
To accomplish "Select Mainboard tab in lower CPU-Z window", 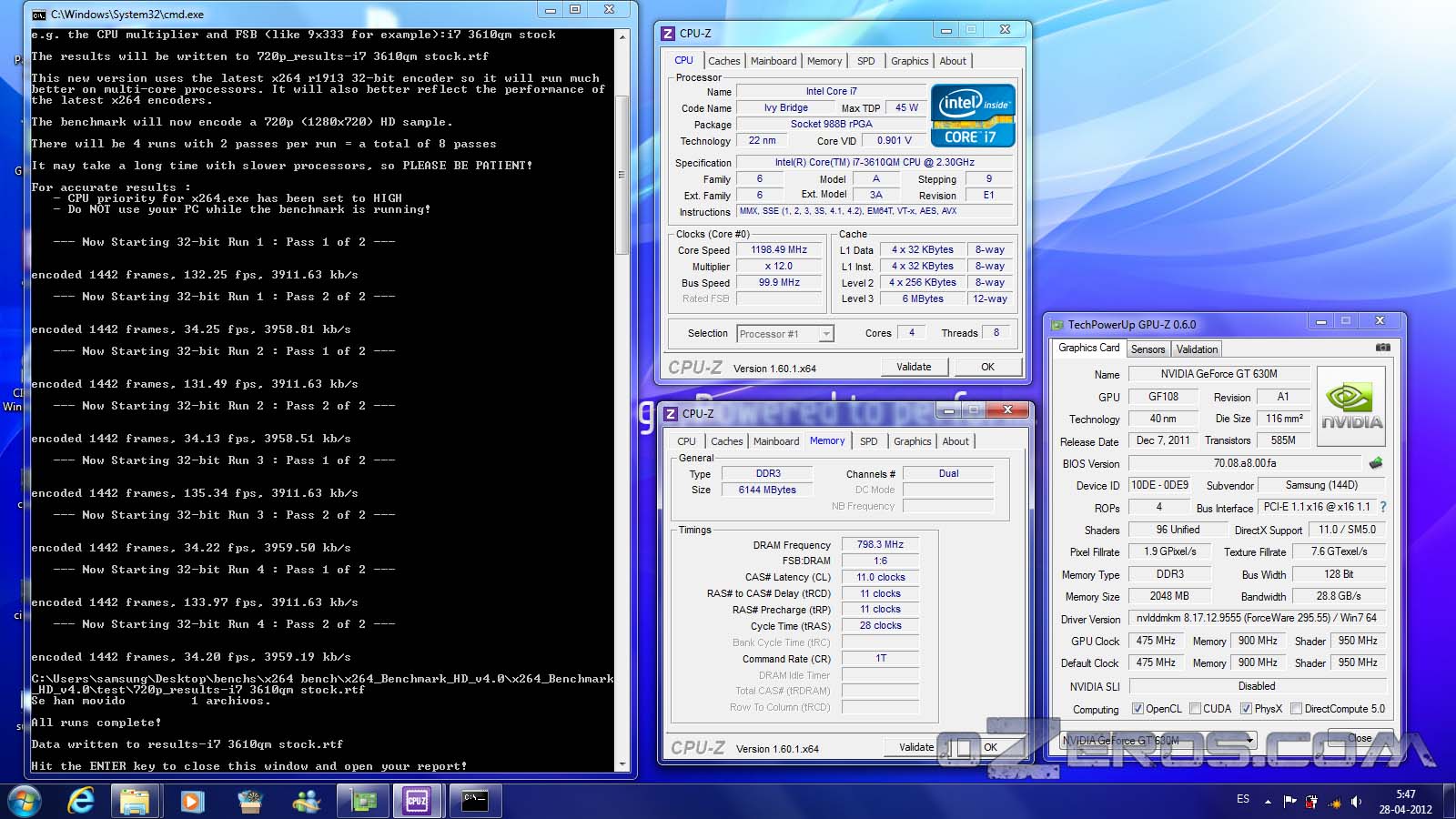I will click(776, 441).
